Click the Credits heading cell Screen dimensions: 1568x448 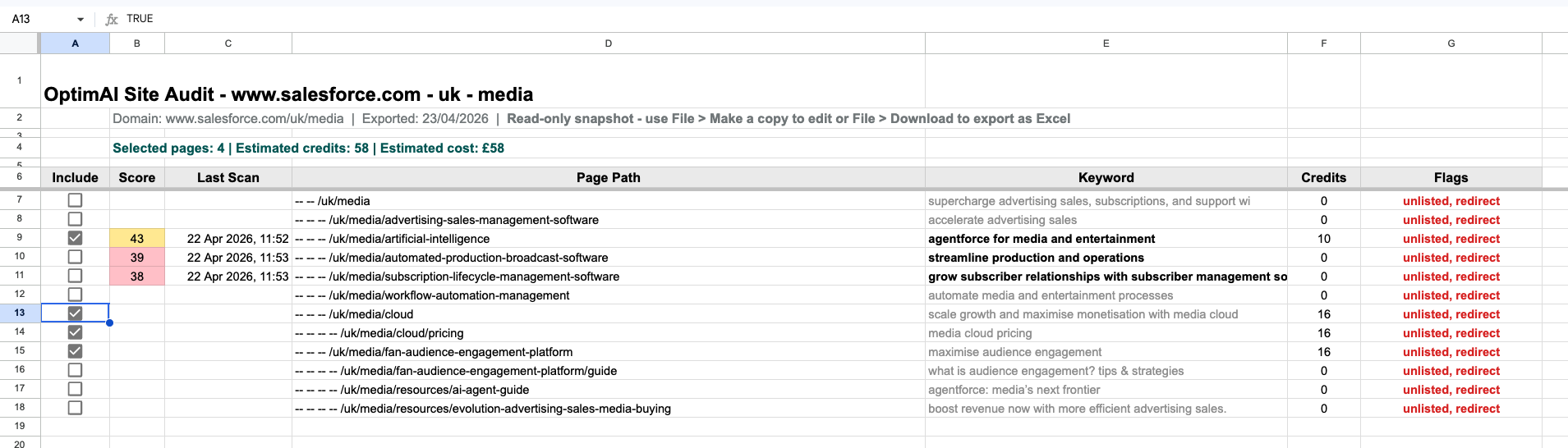pyautogui.click(x=1324, y=177)
